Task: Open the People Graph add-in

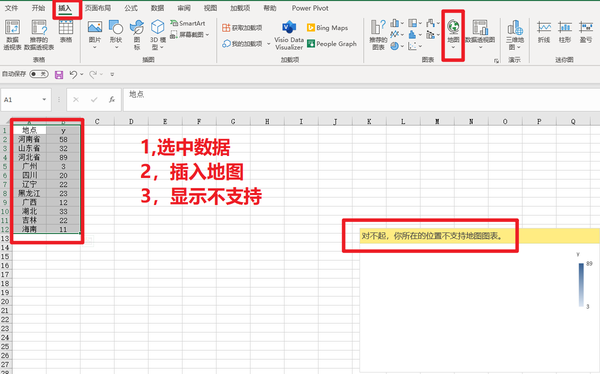Action: click(x=332, y=44)
